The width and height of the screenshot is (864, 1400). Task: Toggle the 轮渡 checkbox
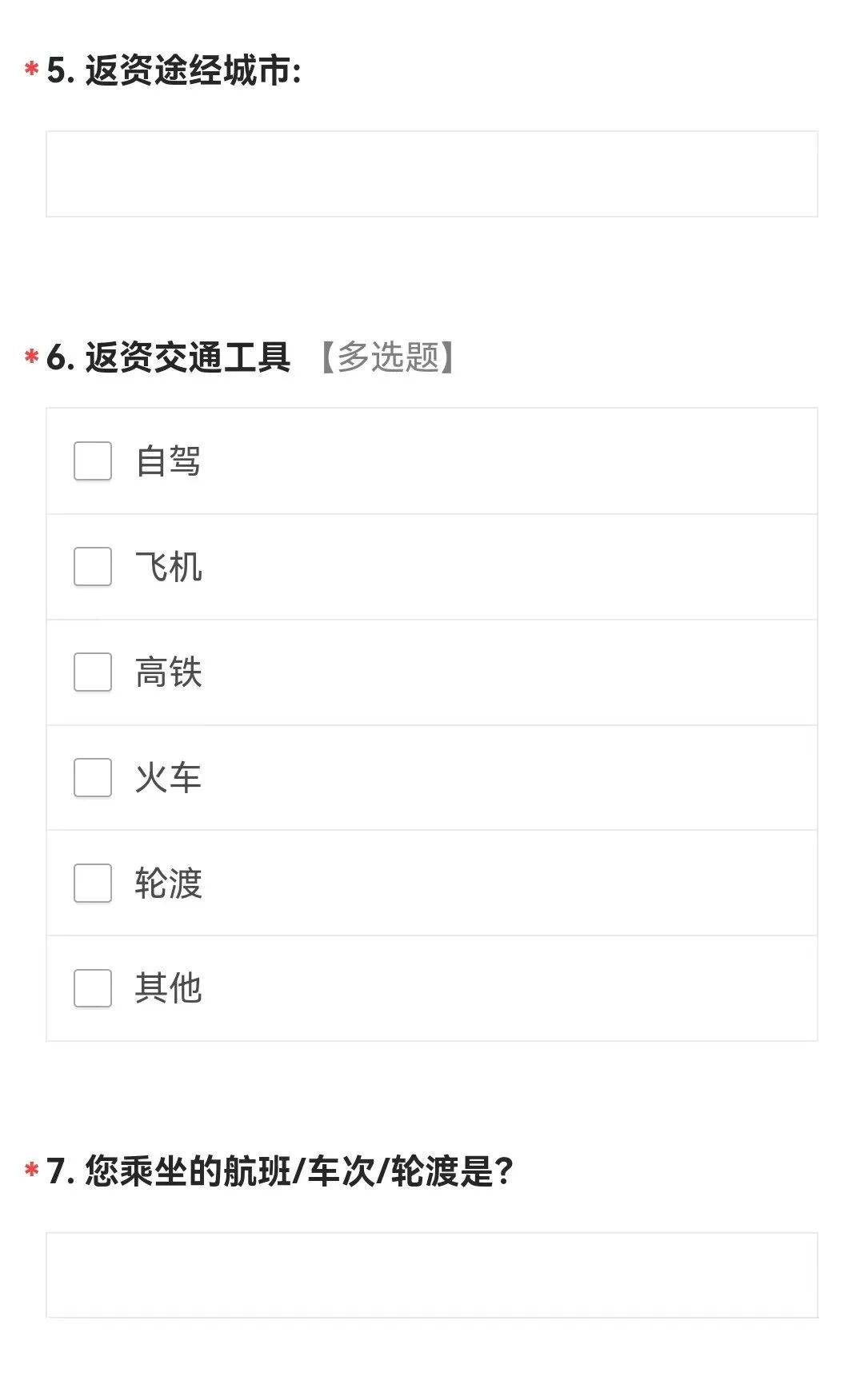point(93,883)
